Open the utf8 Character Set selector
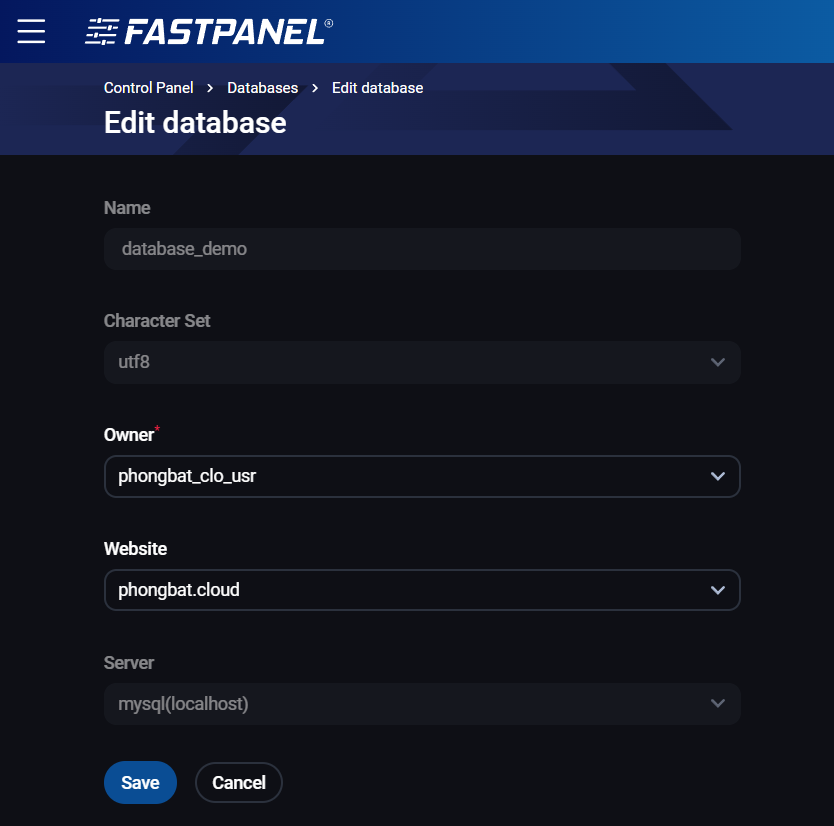 pyautogui.click(x=400, y=362)
